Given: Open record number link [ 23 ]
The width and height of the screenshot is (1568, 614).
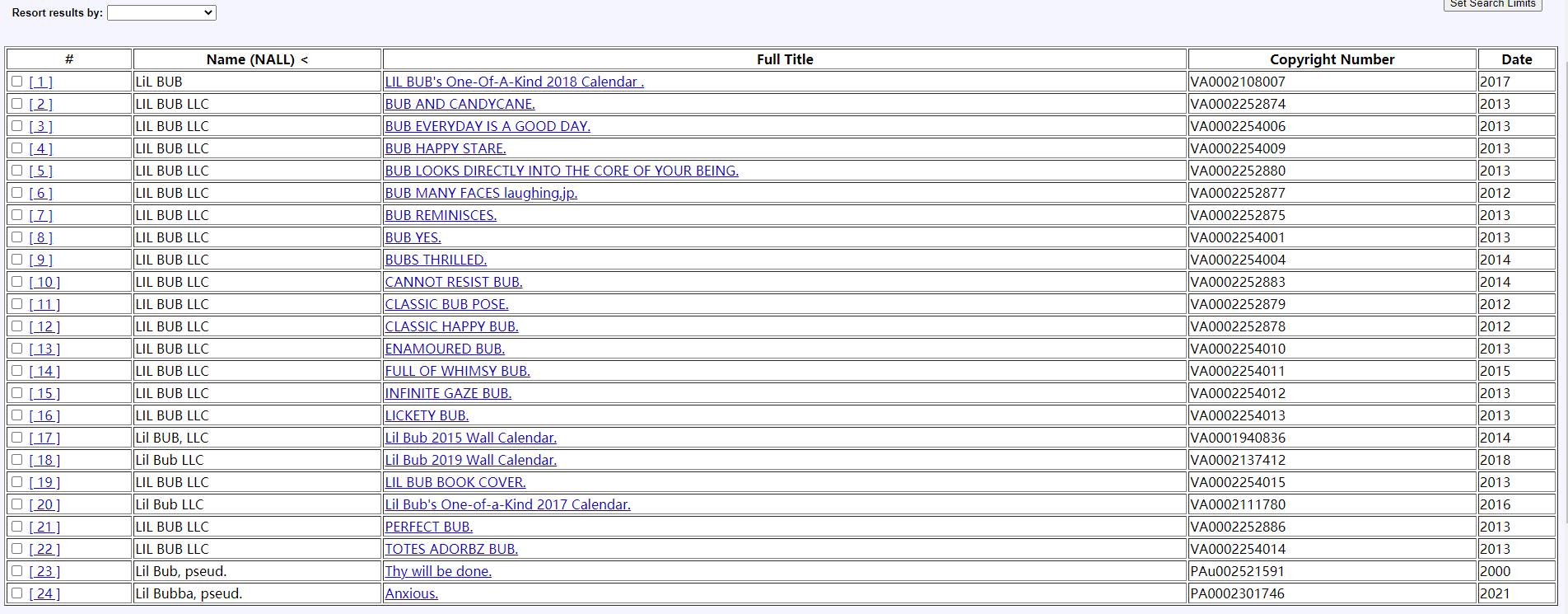Looking at the screenshot, I should point(44,571).
